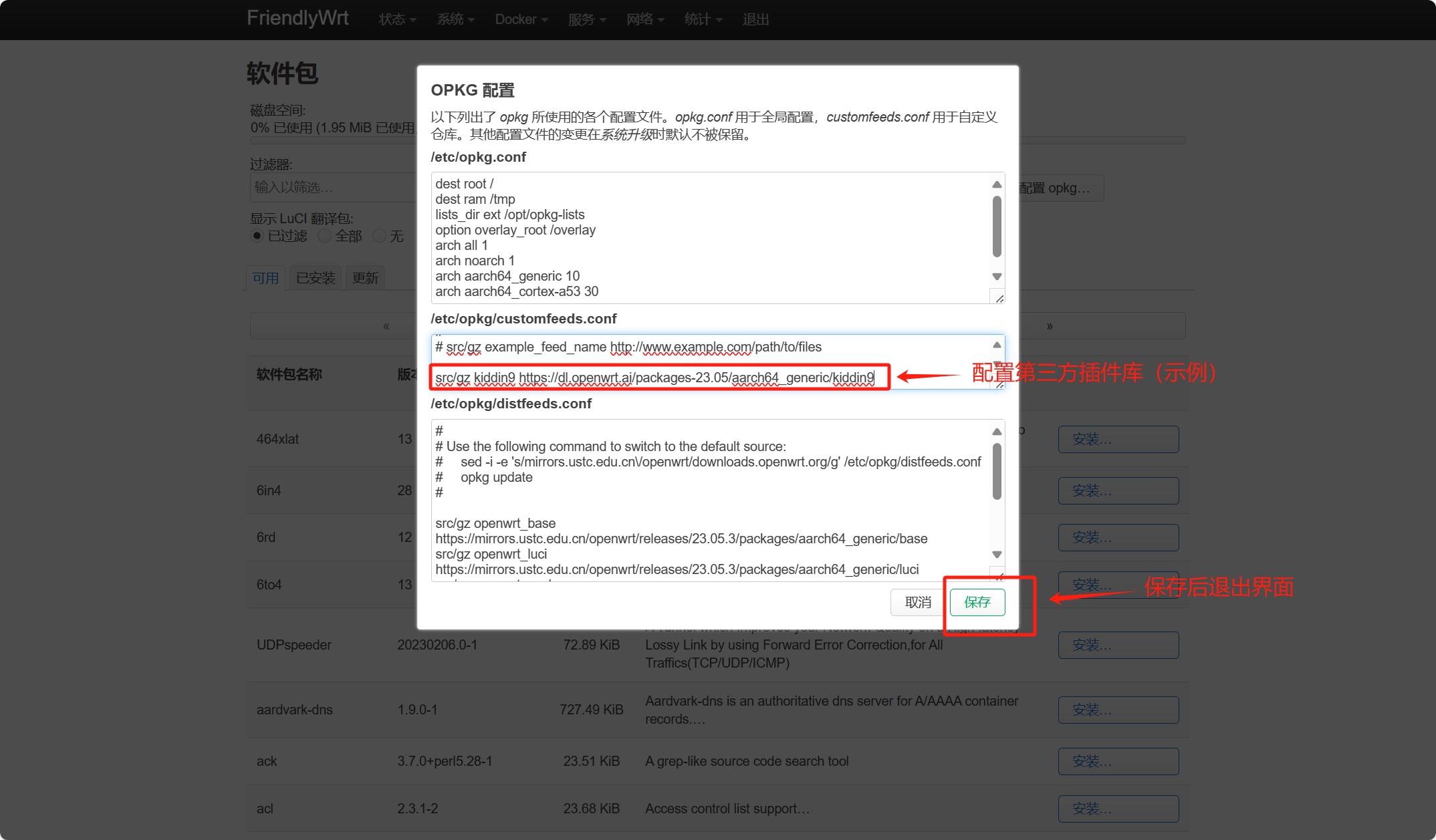Click the UDPspeeder package name
The height and width of the screenshot is (840, 1436).
point(294,645)
